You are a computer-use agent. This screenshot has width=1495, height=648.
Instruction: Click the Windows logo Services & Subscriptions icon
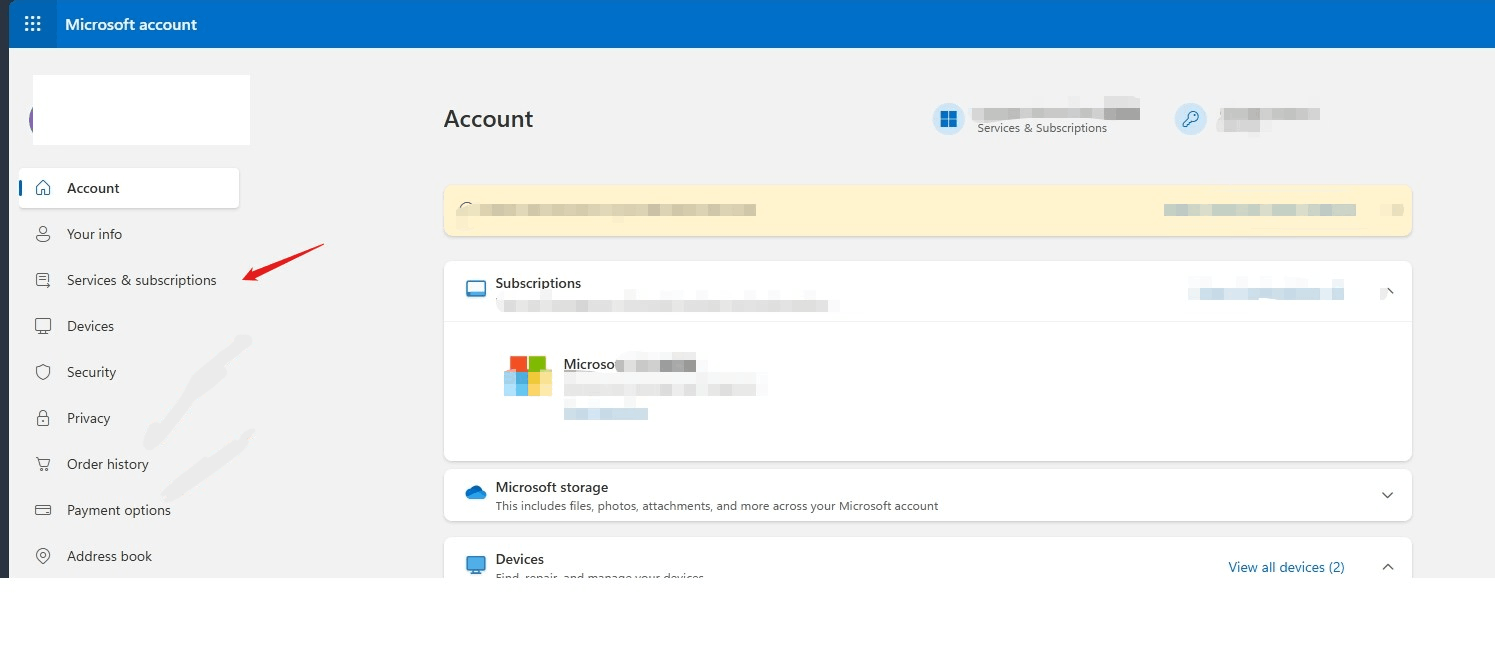pyautogui.click(x=948, y=120)
